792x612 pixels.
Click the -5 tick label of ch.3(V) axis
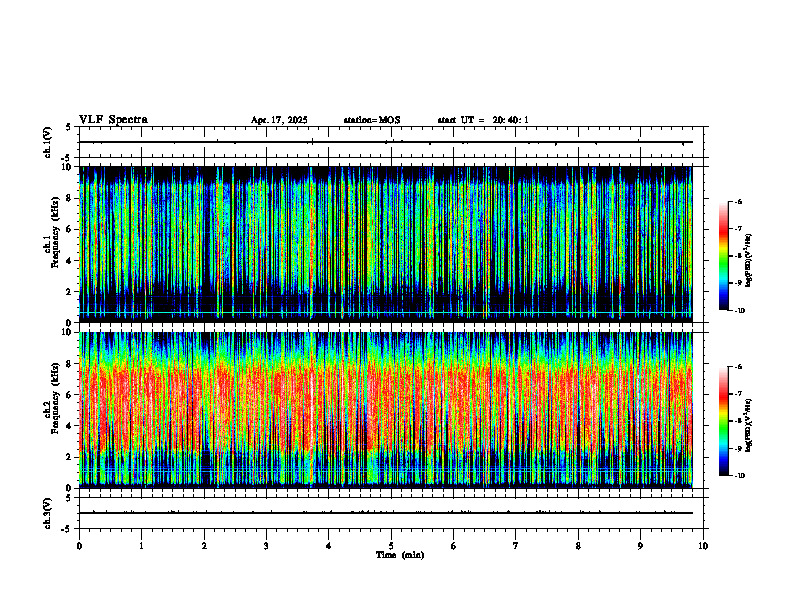(x=68, y=529)
